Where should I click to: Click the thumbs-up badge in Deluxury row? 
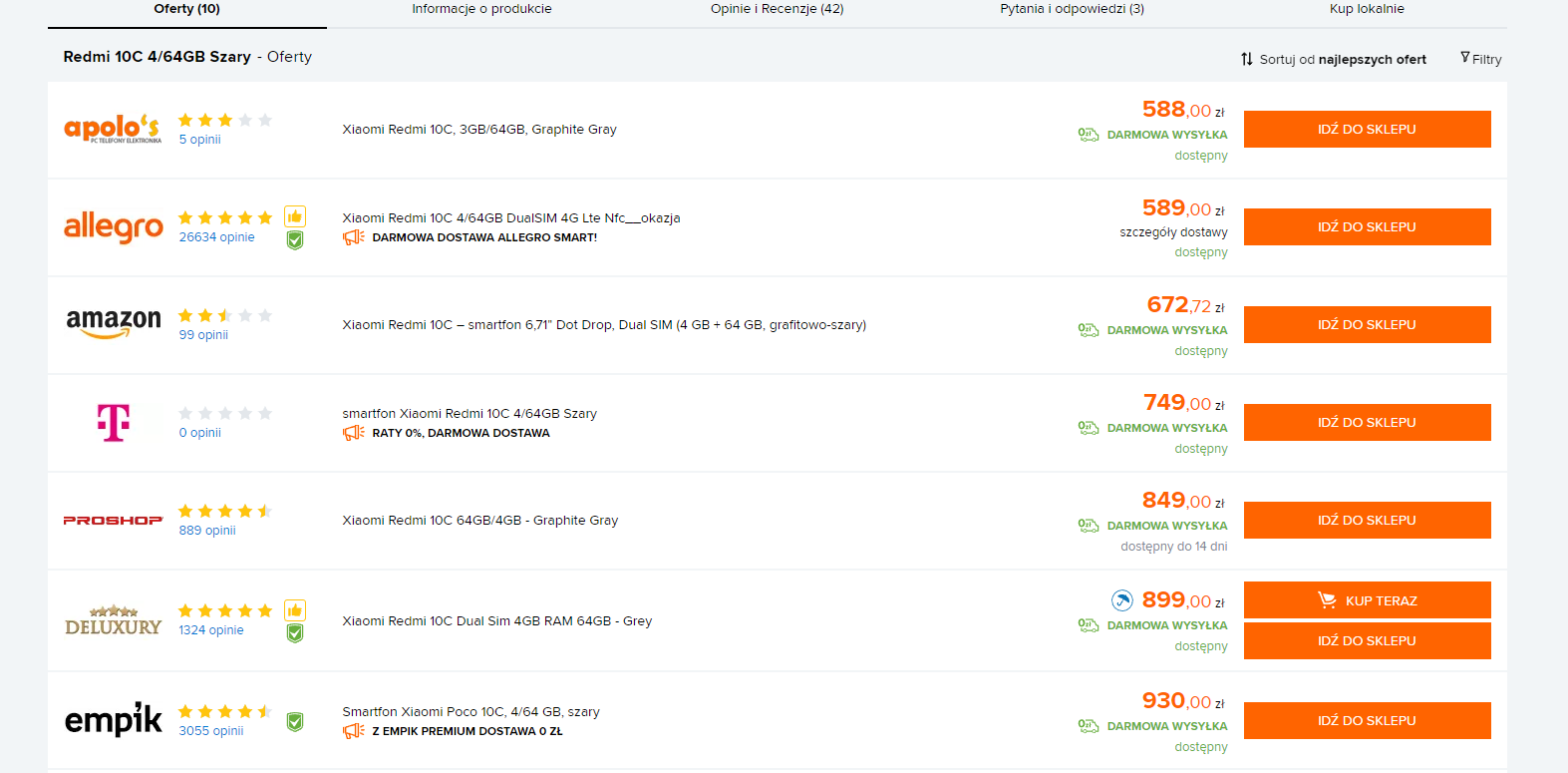coord(295,609)
